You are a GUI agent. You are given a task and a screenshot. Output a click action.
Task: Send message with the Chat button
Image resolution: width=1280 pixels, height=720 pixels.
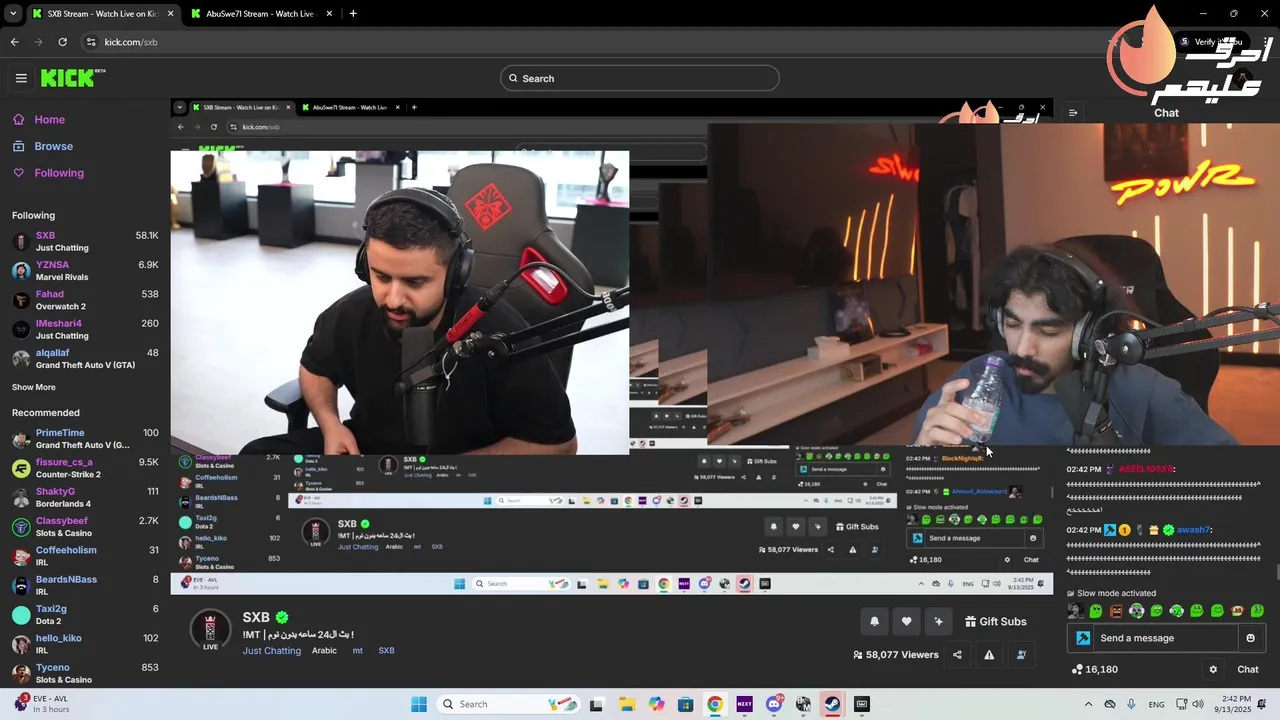click(x=1248, y=670)
